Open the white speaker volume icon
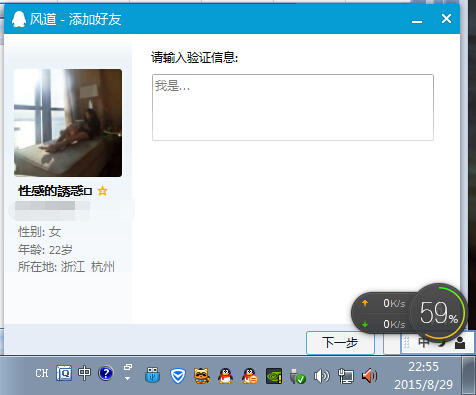 point(321,376)
